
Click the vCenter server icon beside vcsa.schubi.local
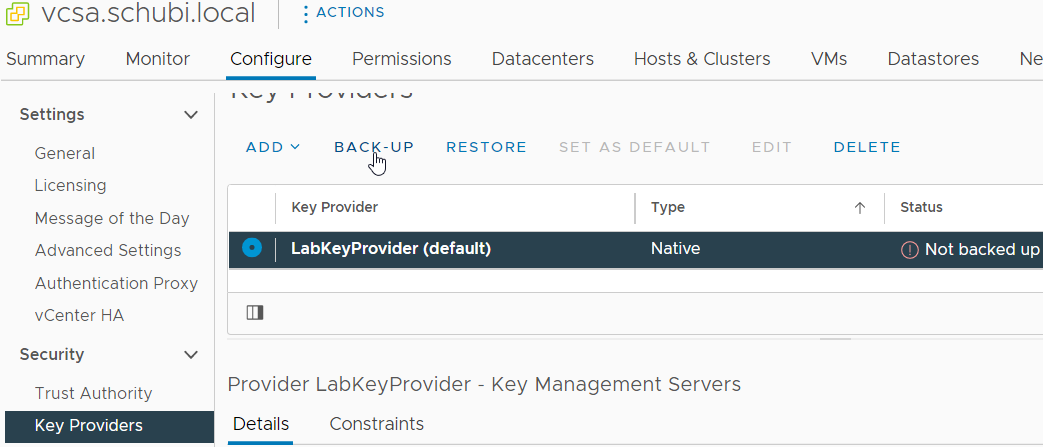[17, 14]
